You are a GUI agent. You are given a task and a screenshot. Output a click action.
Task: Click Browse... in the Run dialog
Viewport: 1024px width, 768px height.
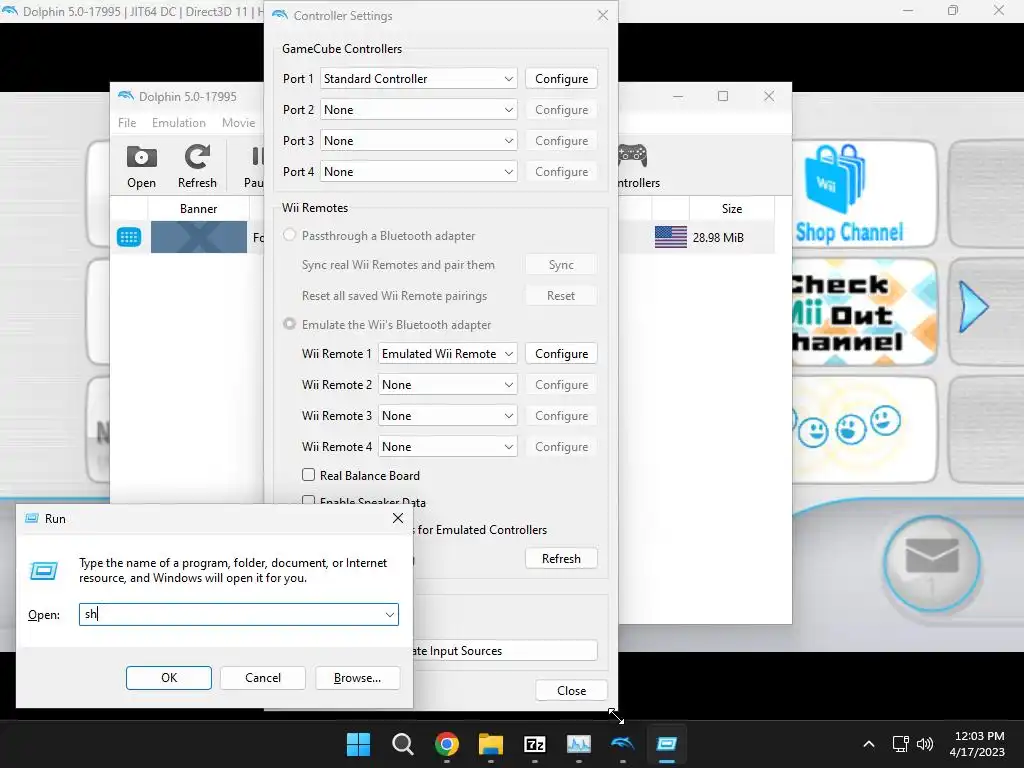click(357, 678)
